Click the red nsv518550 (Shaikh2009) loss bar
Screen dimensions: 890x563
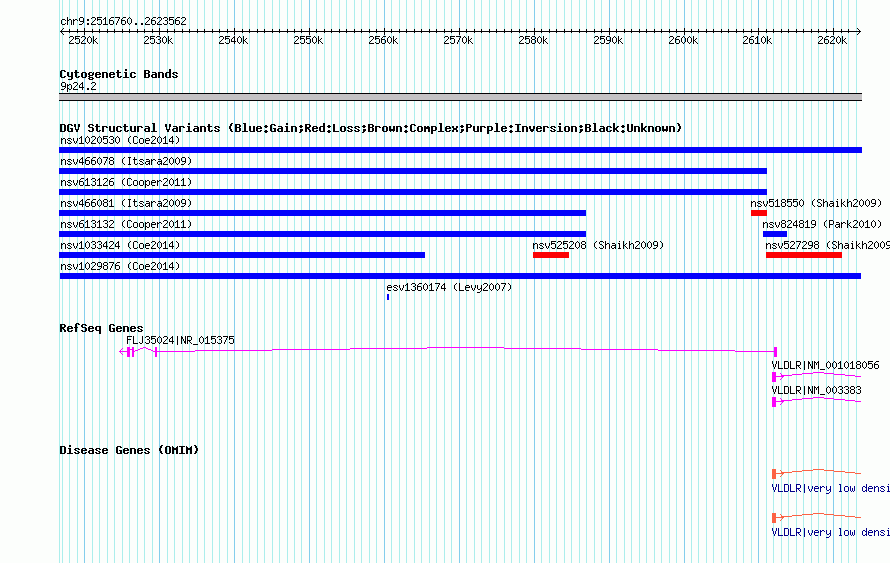759,213
